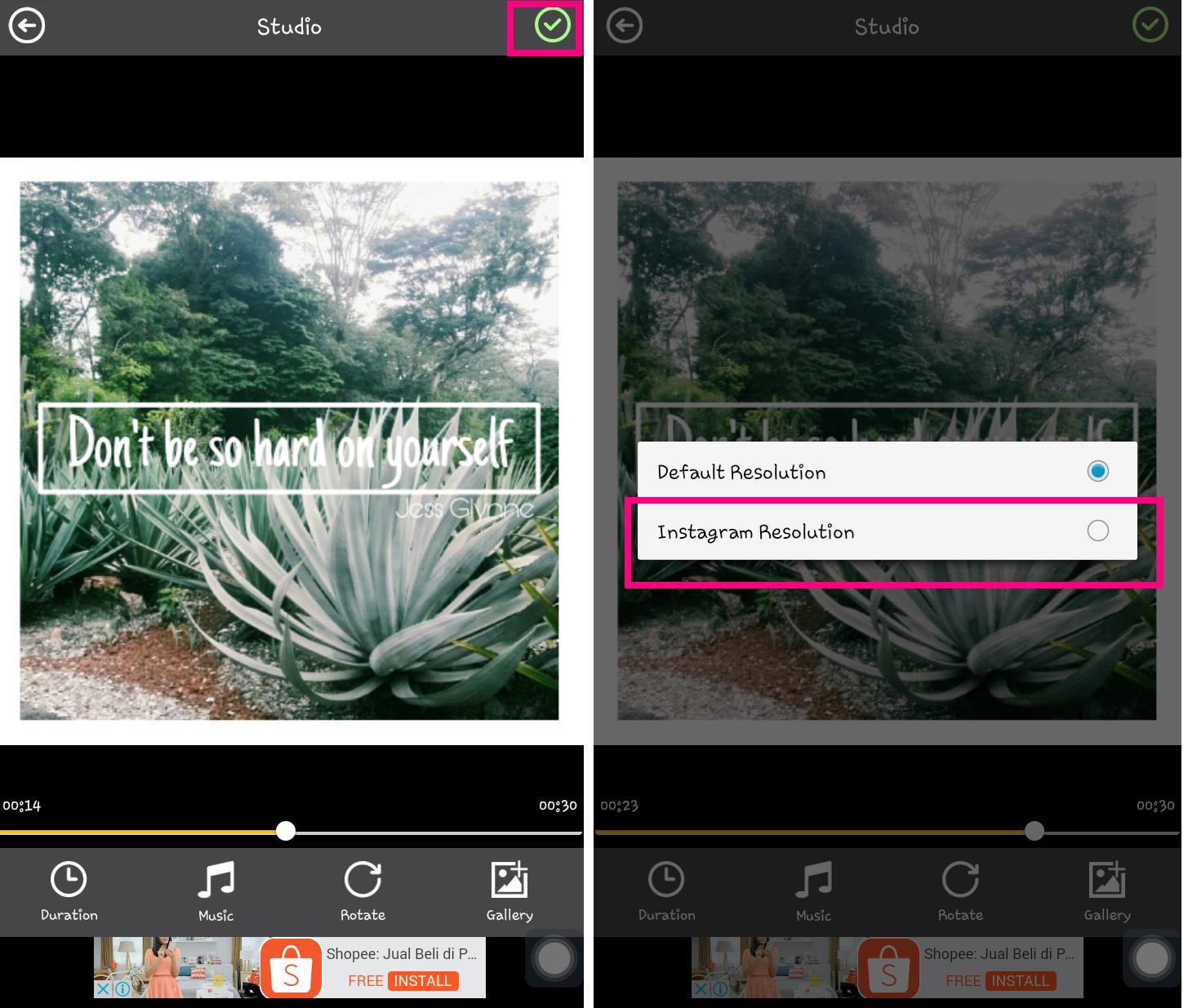This screenshot has width=1188, height=1008.
Task: Tap the Shopee logo in the left ad banner
Action: tap(291, 968)
